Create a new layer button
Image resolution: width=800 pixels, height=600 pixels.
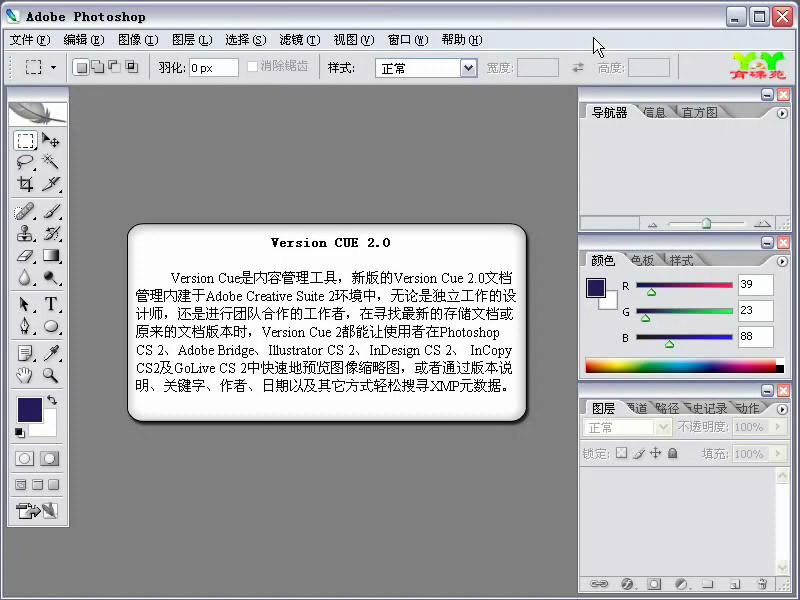pyautogui.click(x=735, y=584)
